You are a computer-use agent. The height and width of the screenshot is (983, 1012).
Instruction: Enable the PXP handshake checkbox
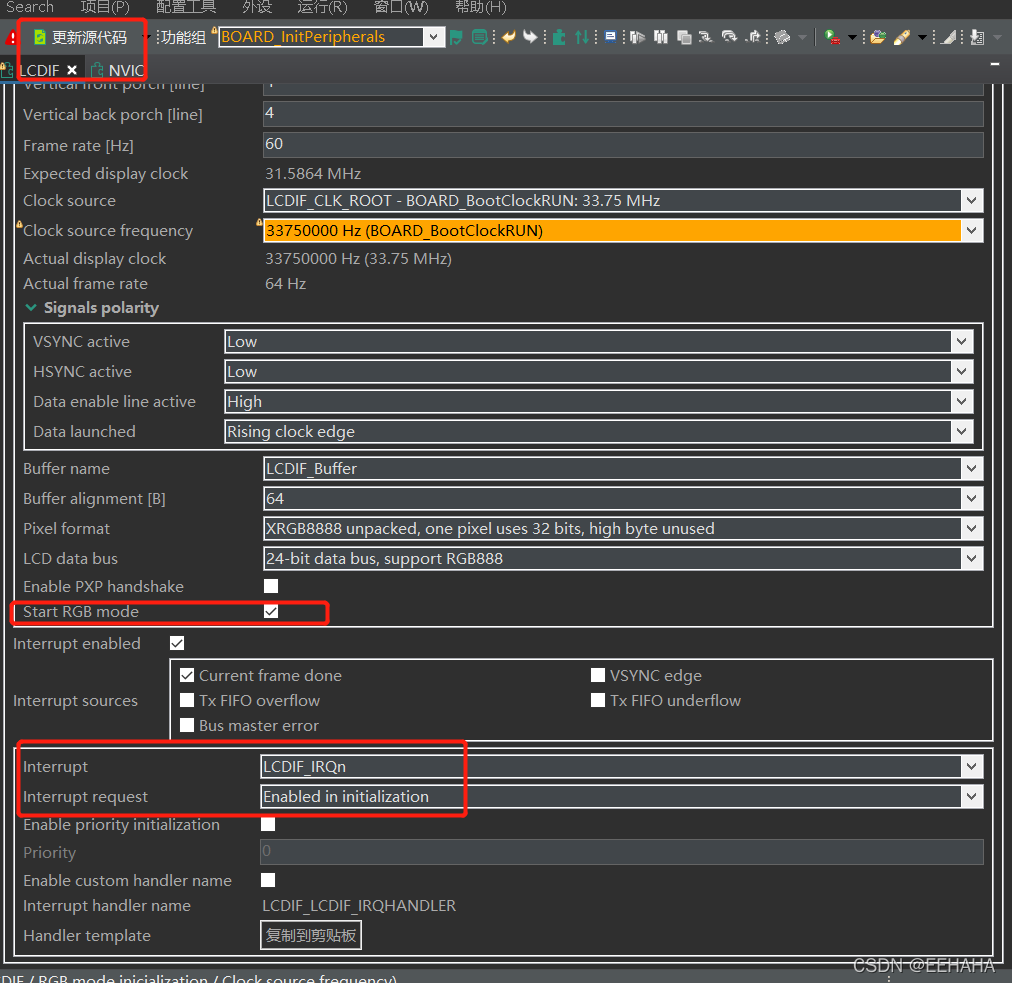click(x=271, y=586)
